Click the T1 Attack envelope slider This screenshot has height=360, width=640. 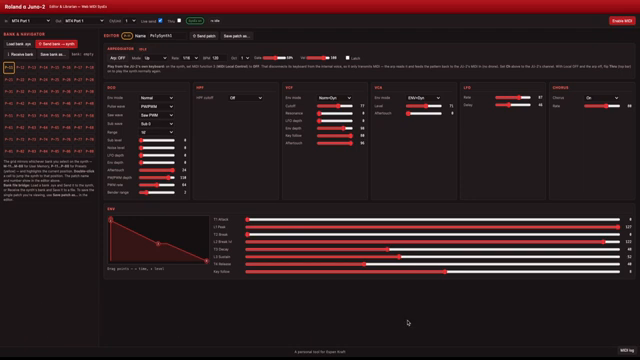(433, 220)
